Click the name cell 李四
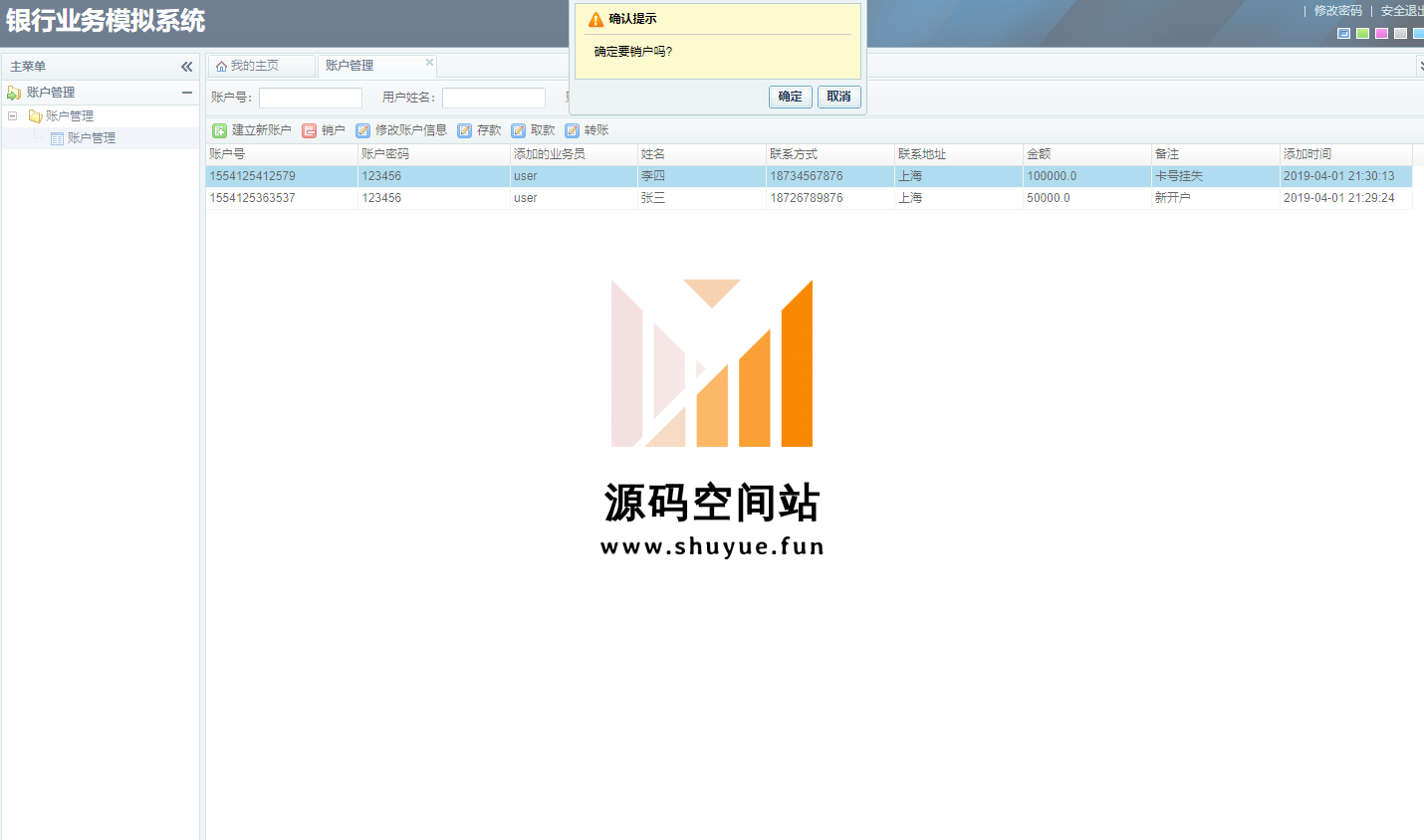This screenshot has height=840, width=1424. 702,176
